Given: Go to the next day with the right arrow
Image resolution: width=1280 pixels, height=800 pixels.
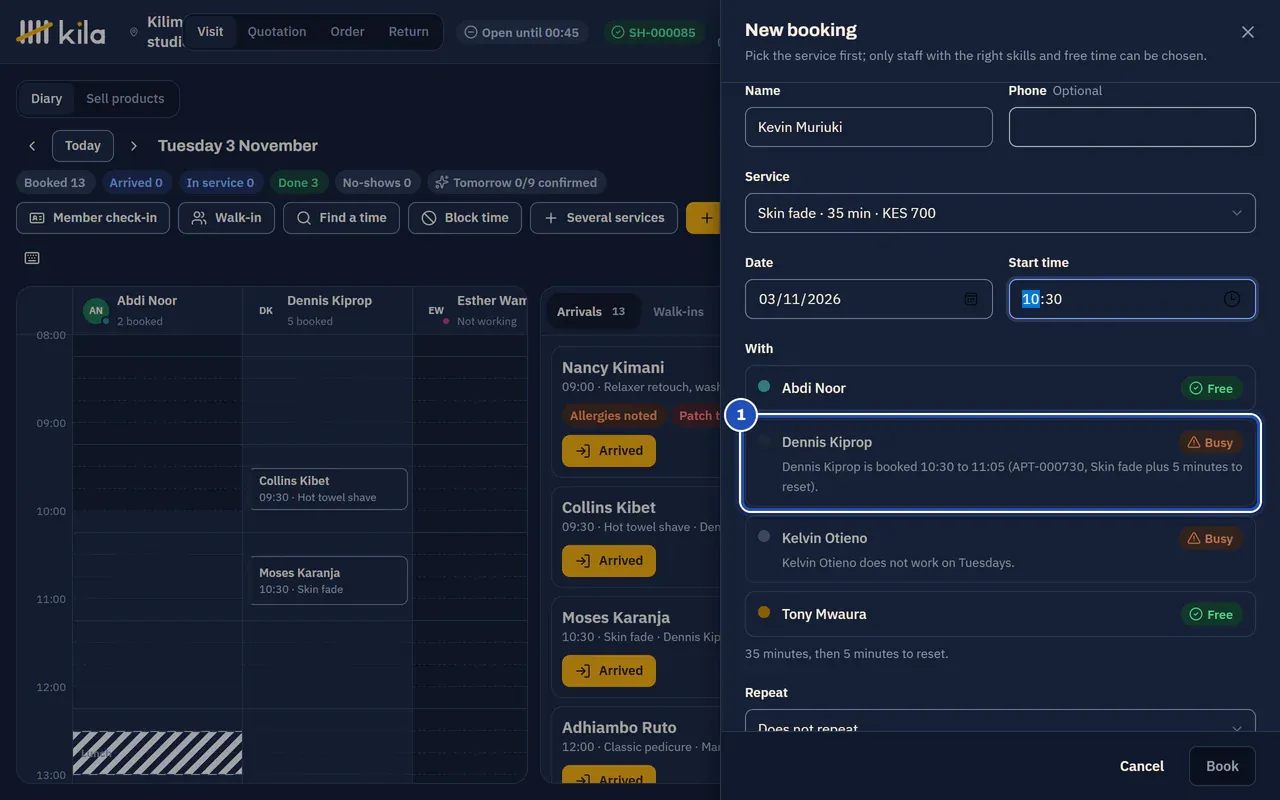Looking at the screenshot, I should click(x=134, y=146).
